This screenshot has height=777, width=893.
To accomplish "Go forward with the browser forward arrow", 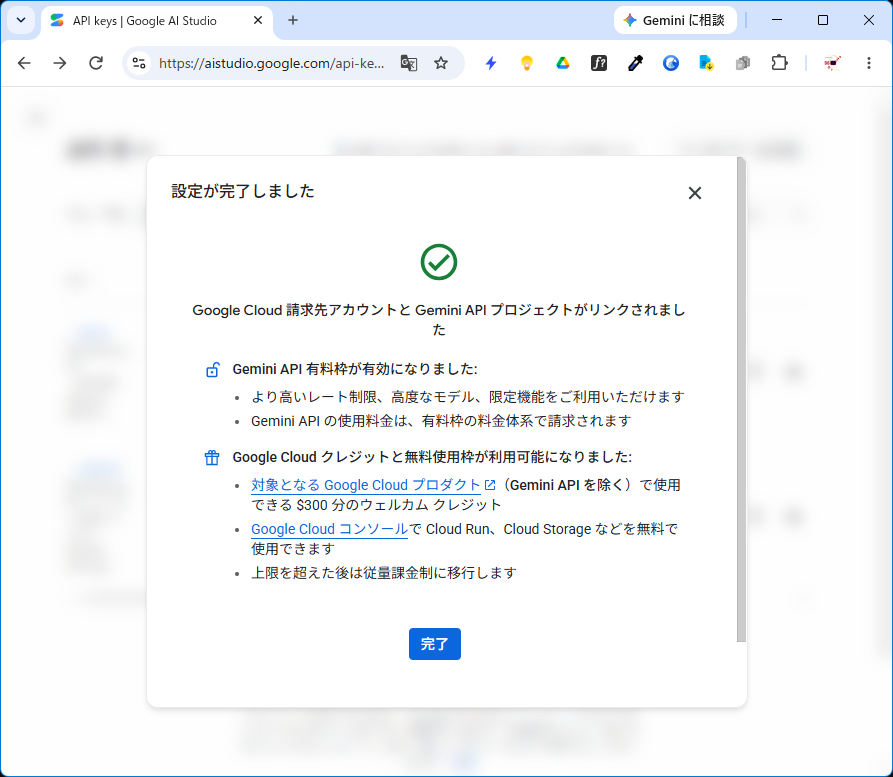I will pyautogui.click(x=60, y=63).
